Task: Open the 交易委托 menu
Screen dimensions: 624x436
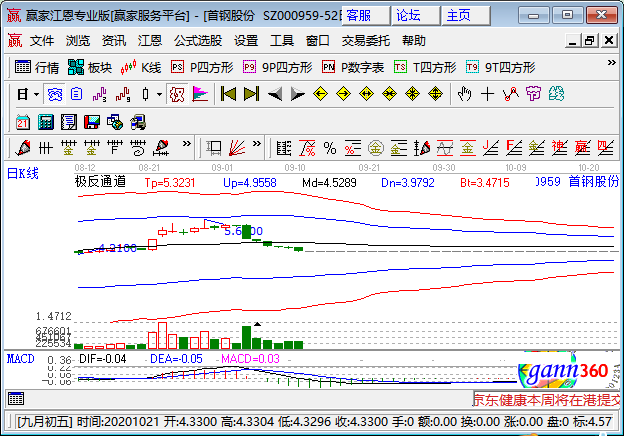Action: click(x=366, y=41)
